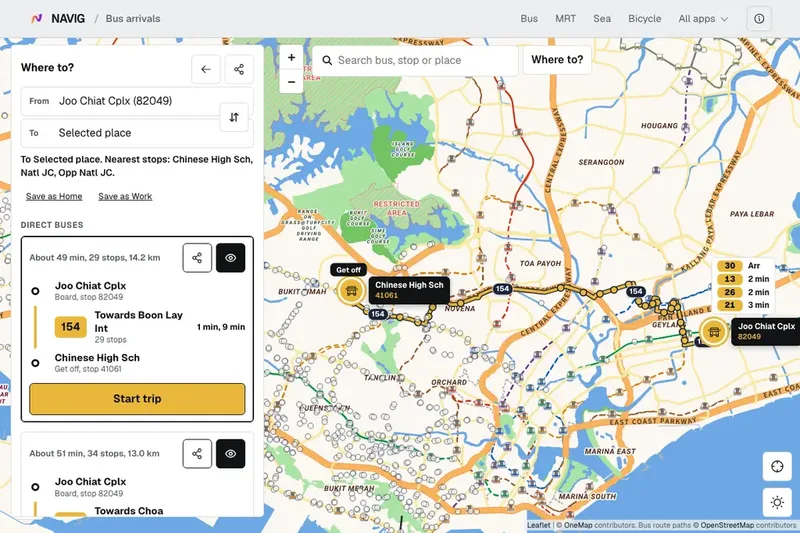Select bus 13 arrival row

pyautogui.click(x=744, y=279)
